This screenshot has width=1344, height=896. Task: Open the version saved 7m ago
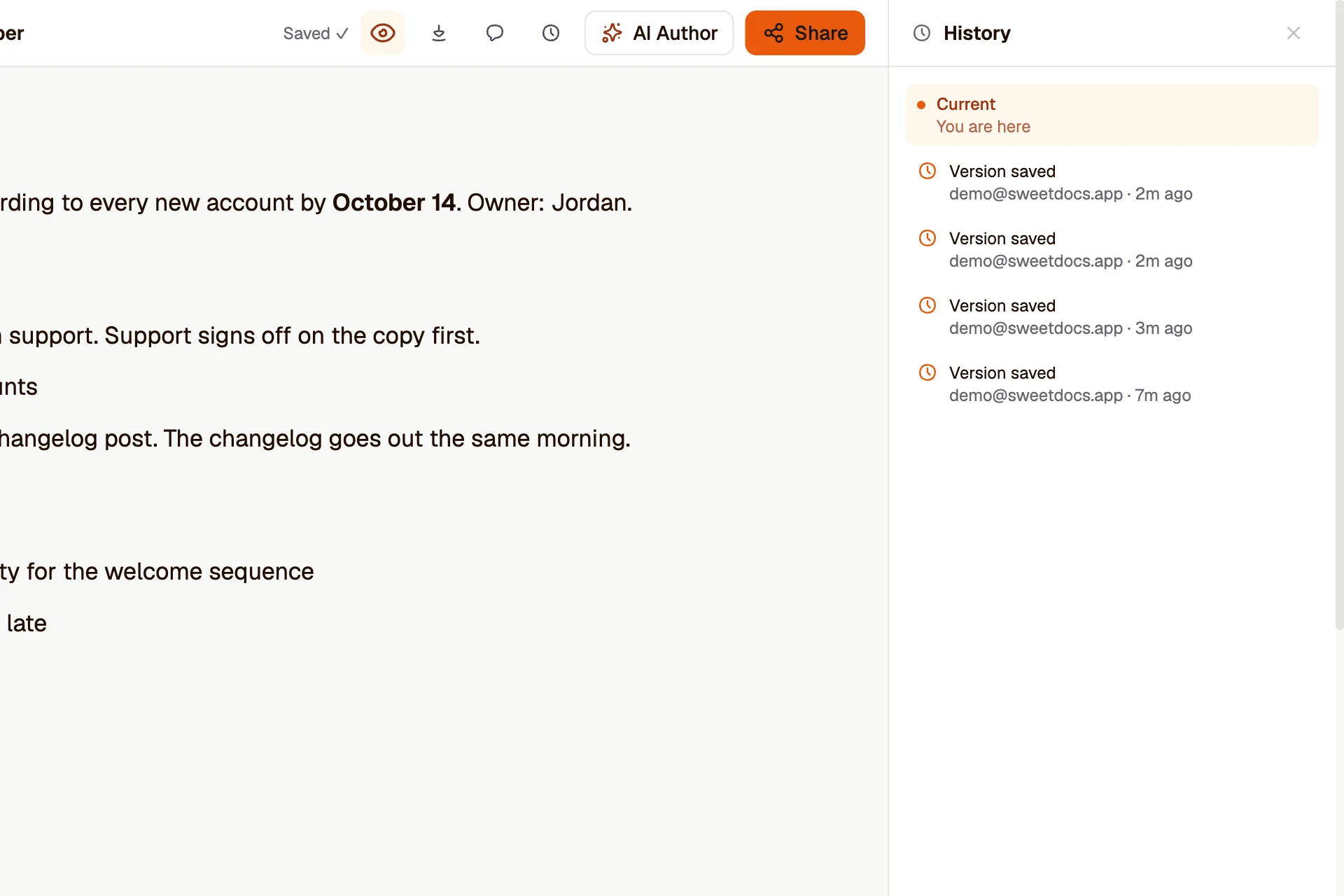tap(1112, 384)
